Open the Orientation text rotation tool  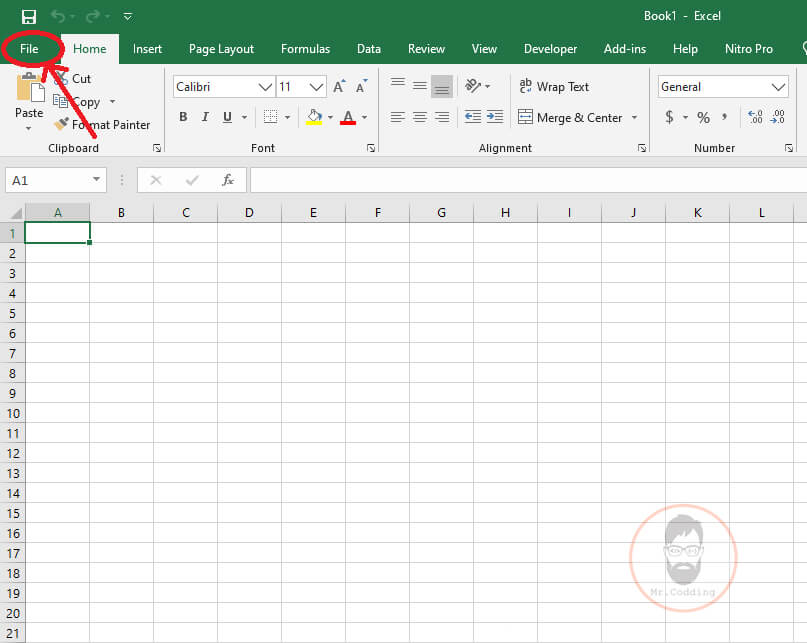click(472, 85)
